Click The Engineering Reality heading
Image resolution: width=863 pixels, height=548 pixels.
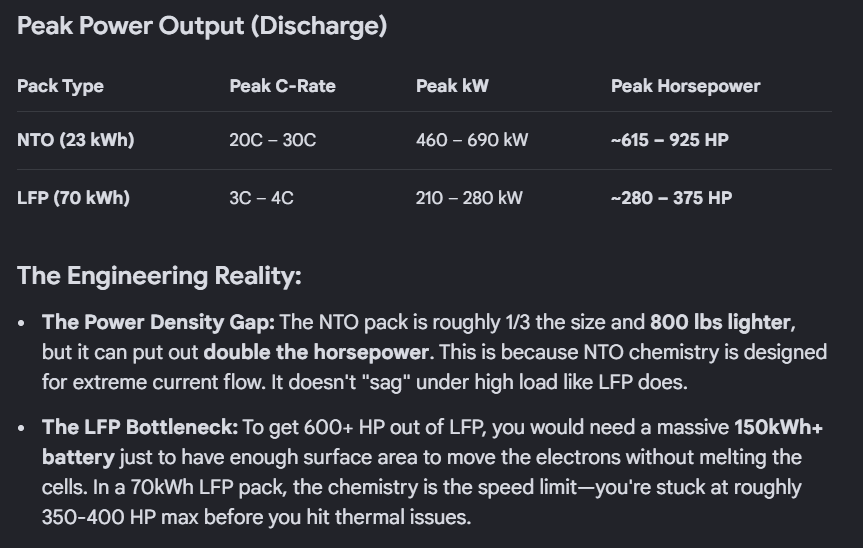(159, 277)
